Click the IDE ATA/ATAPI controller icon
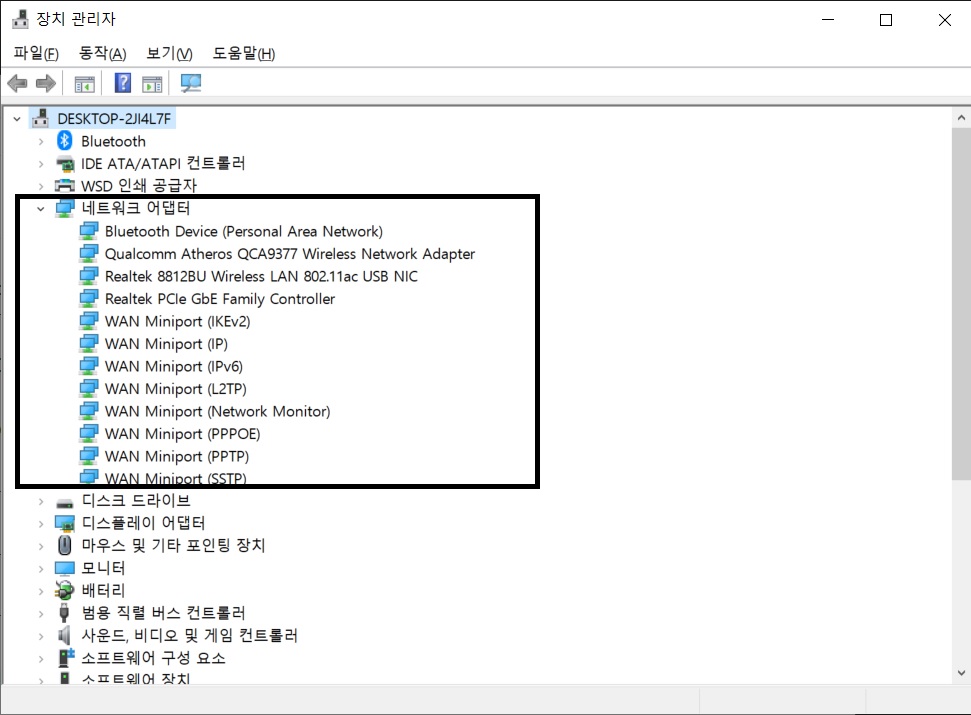The width and height of the screenshot is (971, 715). [65, 164]
